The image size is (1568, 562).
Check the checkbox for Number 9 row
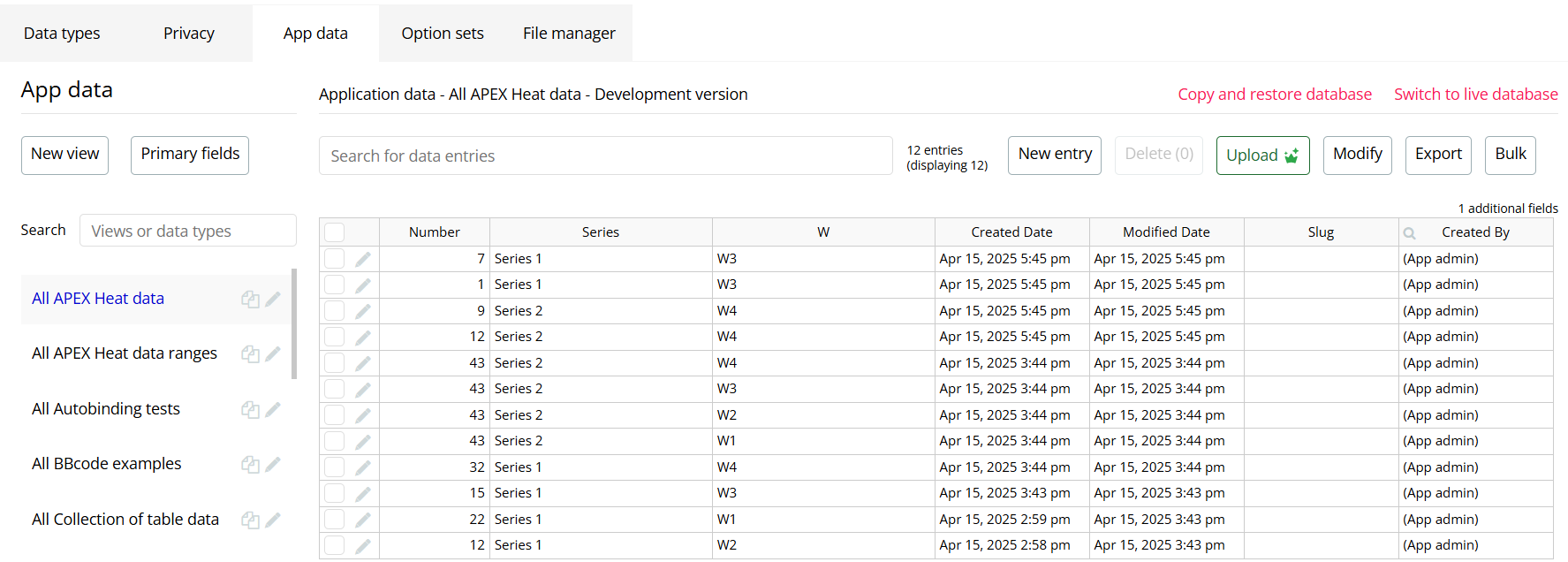point(334,311)
